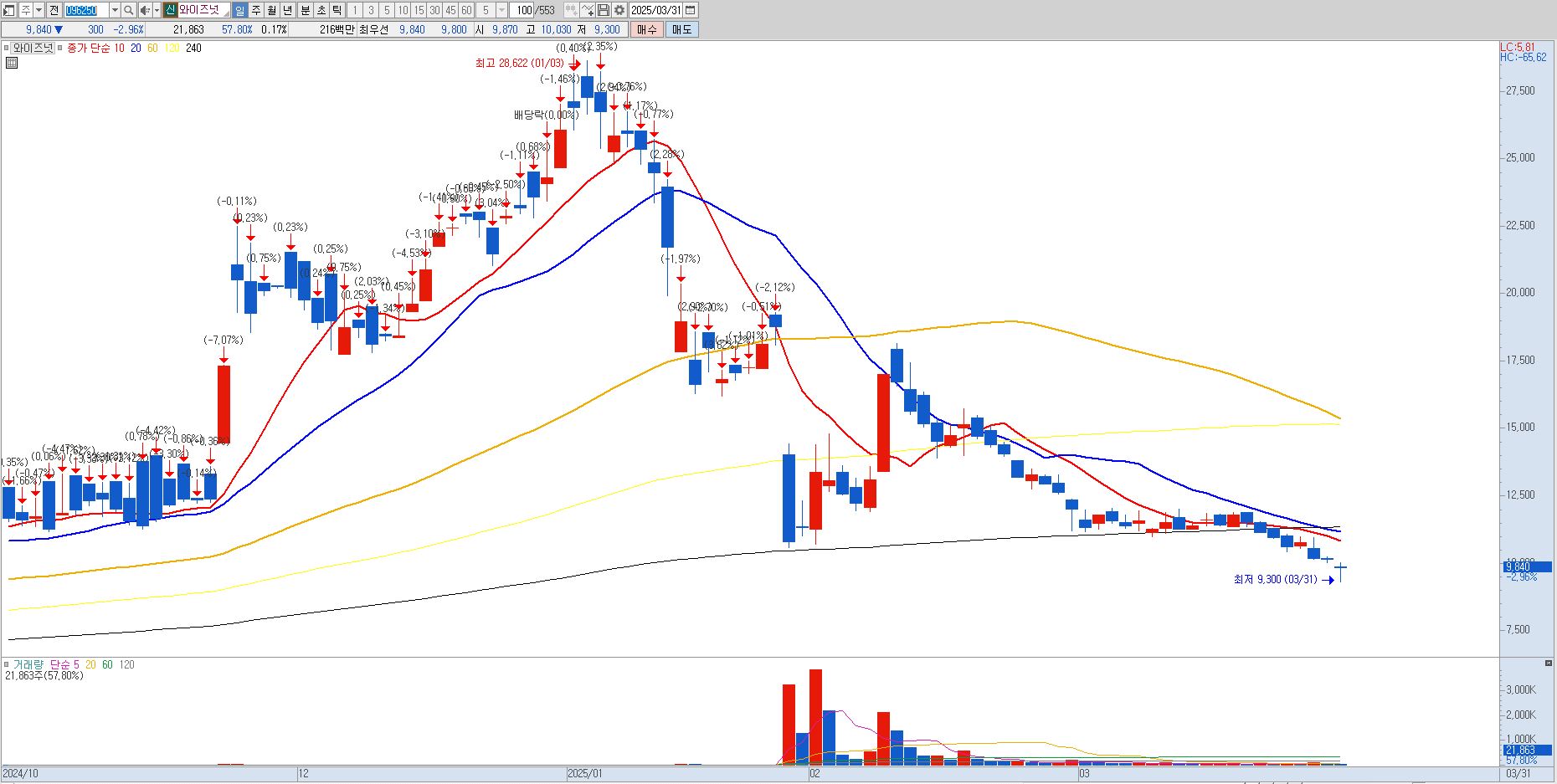The height and width of the screenshot is (784, 1557).
Task: Open the chart settings gear icon
Action: coord(619,10)
